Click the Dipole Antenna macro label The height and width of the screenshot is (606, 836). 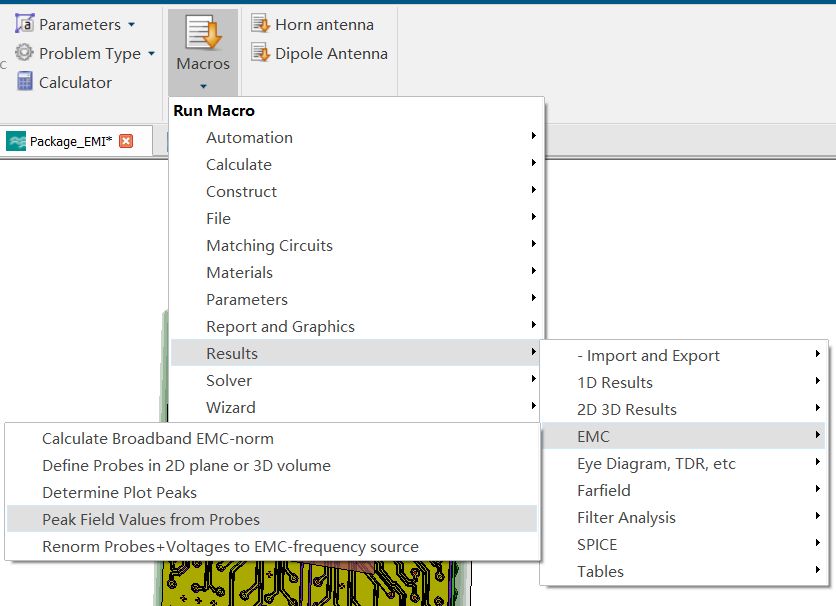coord(331,53)
